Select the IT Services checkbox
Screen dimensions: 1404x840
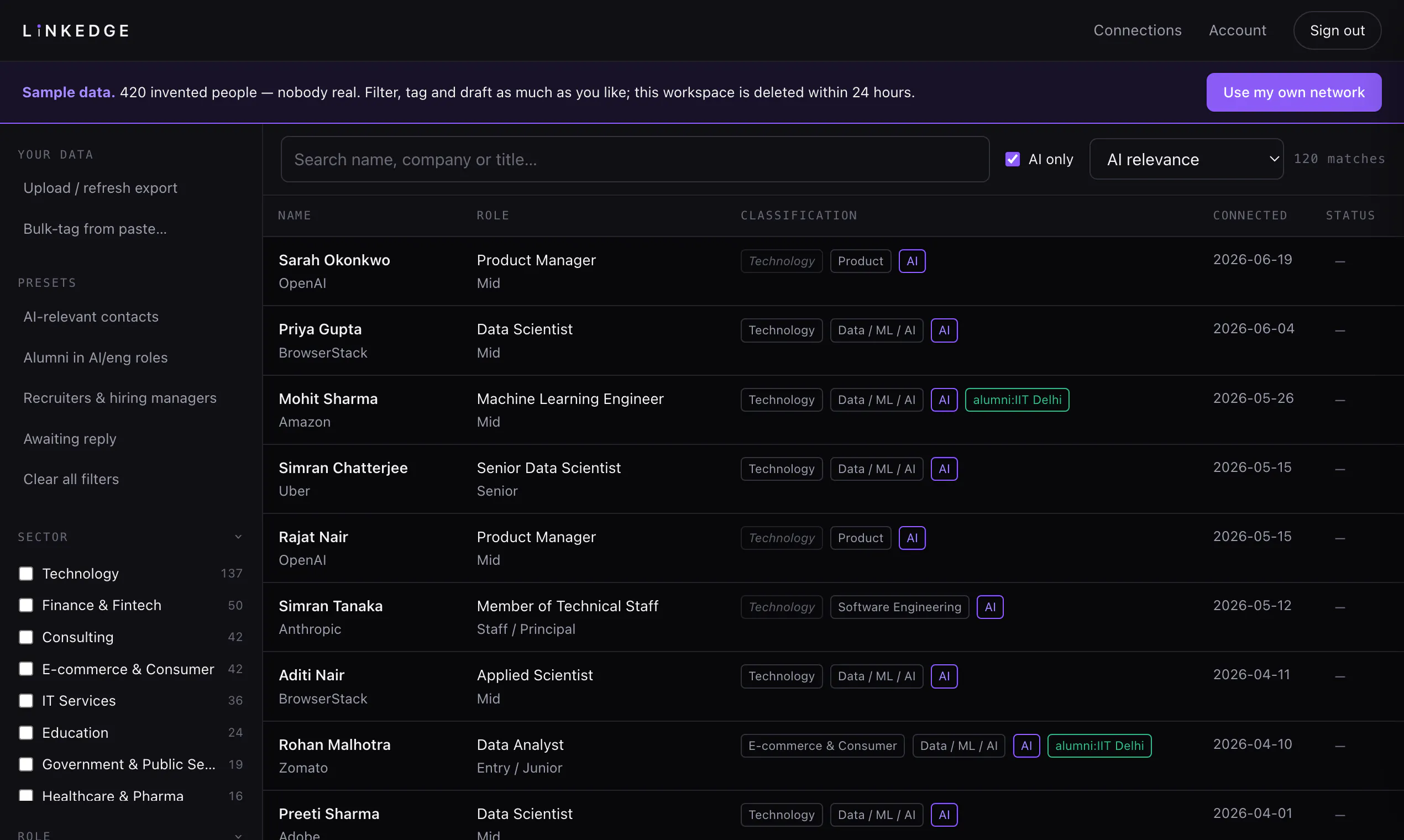[26, 700]
